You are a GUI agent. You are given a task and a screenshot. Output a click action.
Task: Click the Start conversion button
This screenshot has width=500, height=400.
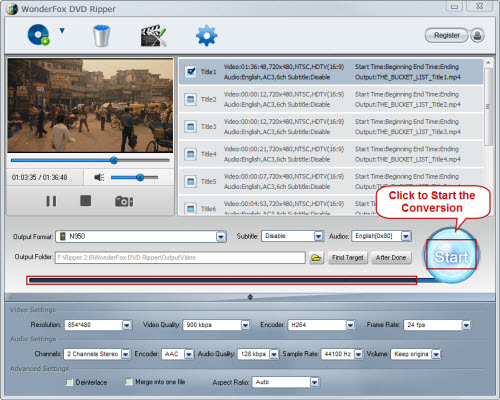click(451, 256)
